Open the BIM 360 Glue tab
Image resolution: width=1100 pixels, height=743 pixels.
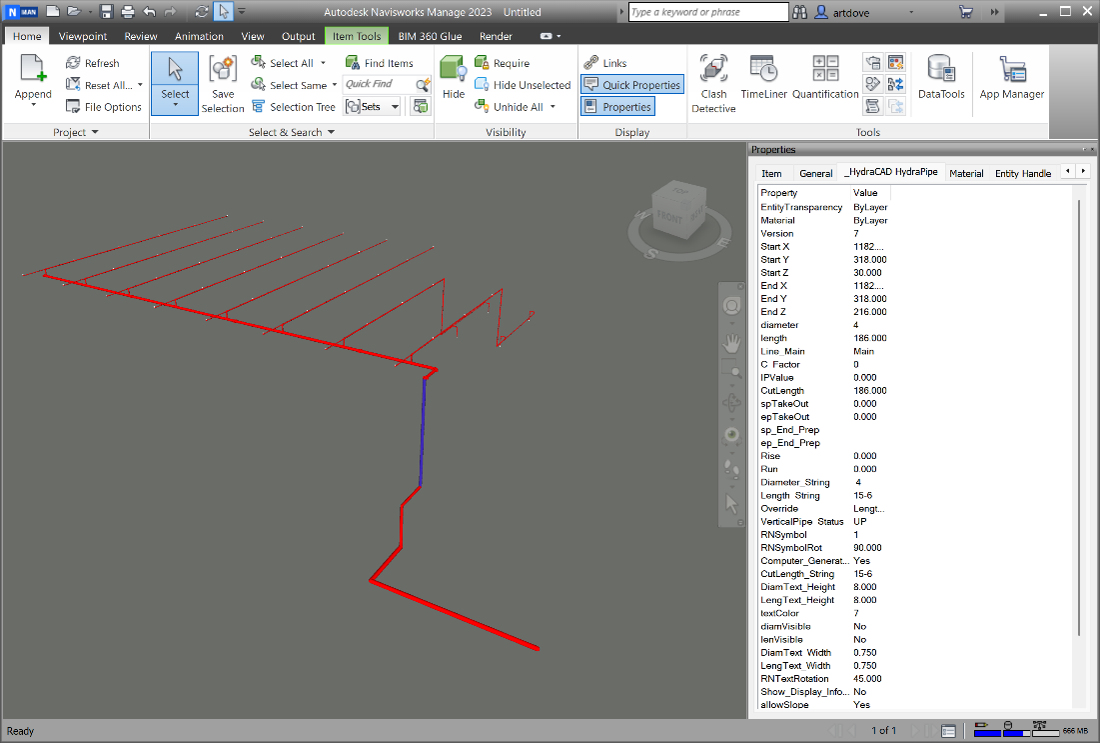(x=430, y=36)
